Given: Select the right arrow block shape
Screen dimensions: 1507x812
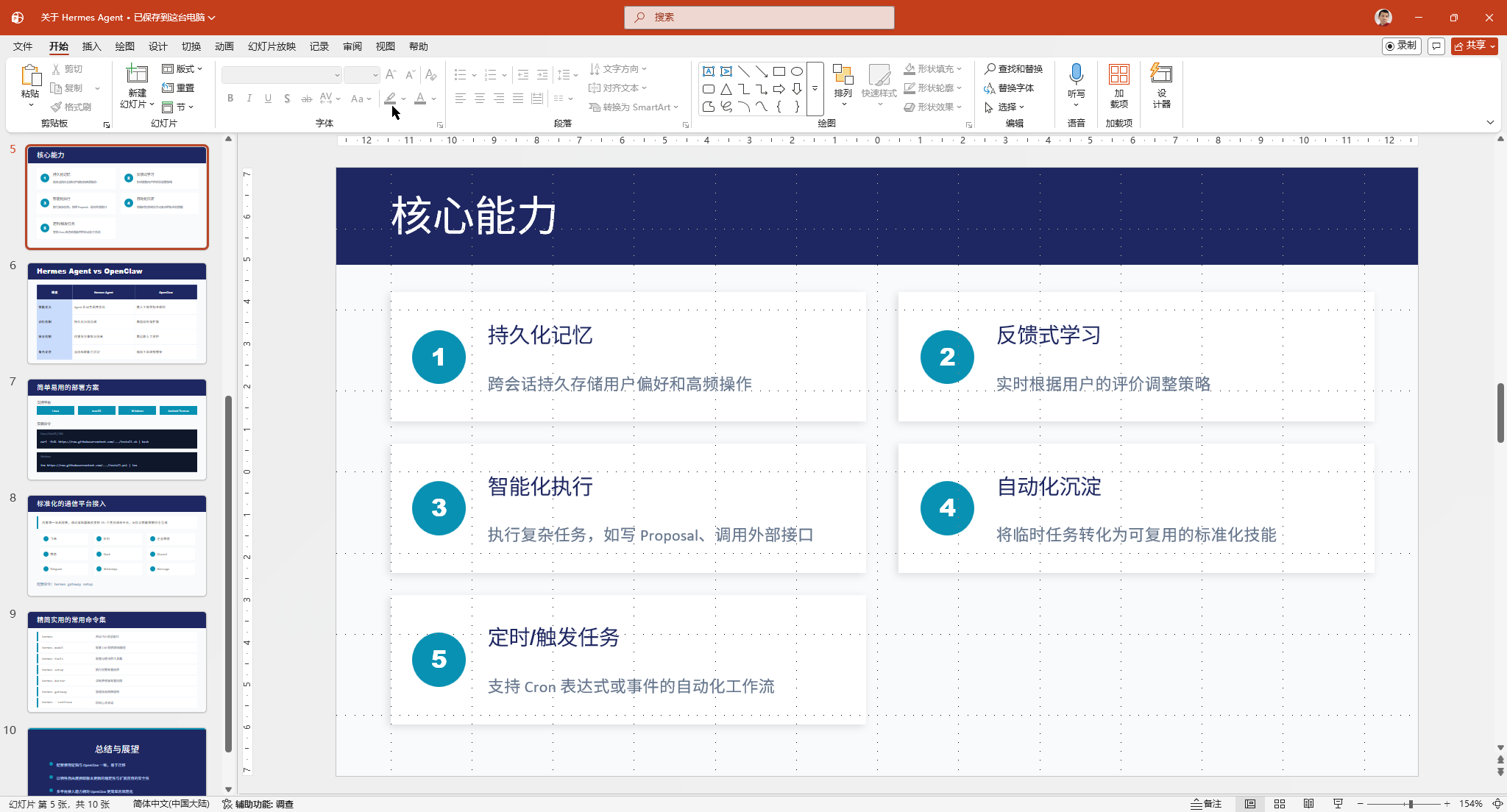Looking at the screenshot, I should point(779,89).
